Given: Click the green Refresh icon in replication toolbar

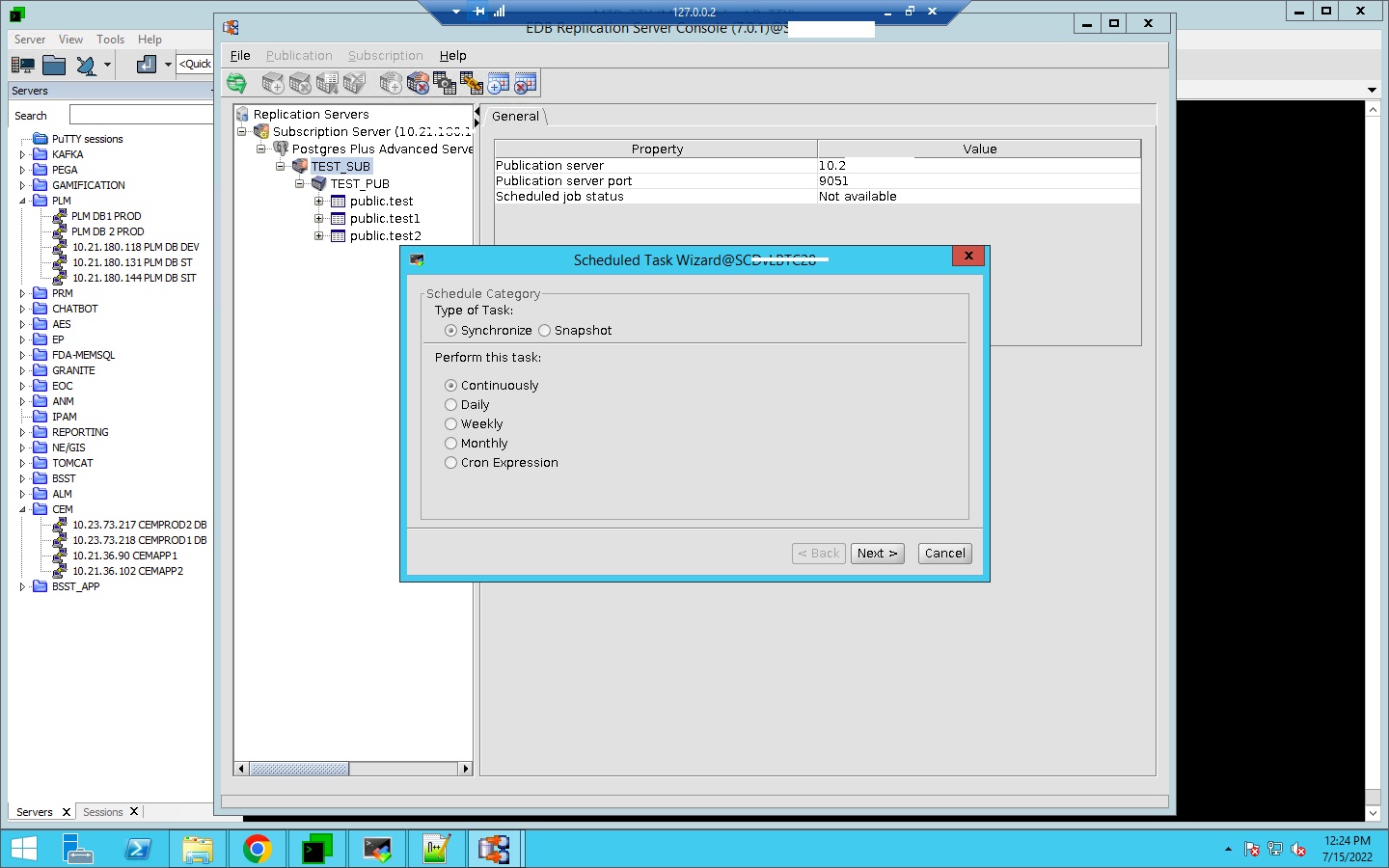Looking at the screenshot, I should (x=236, y=84).
